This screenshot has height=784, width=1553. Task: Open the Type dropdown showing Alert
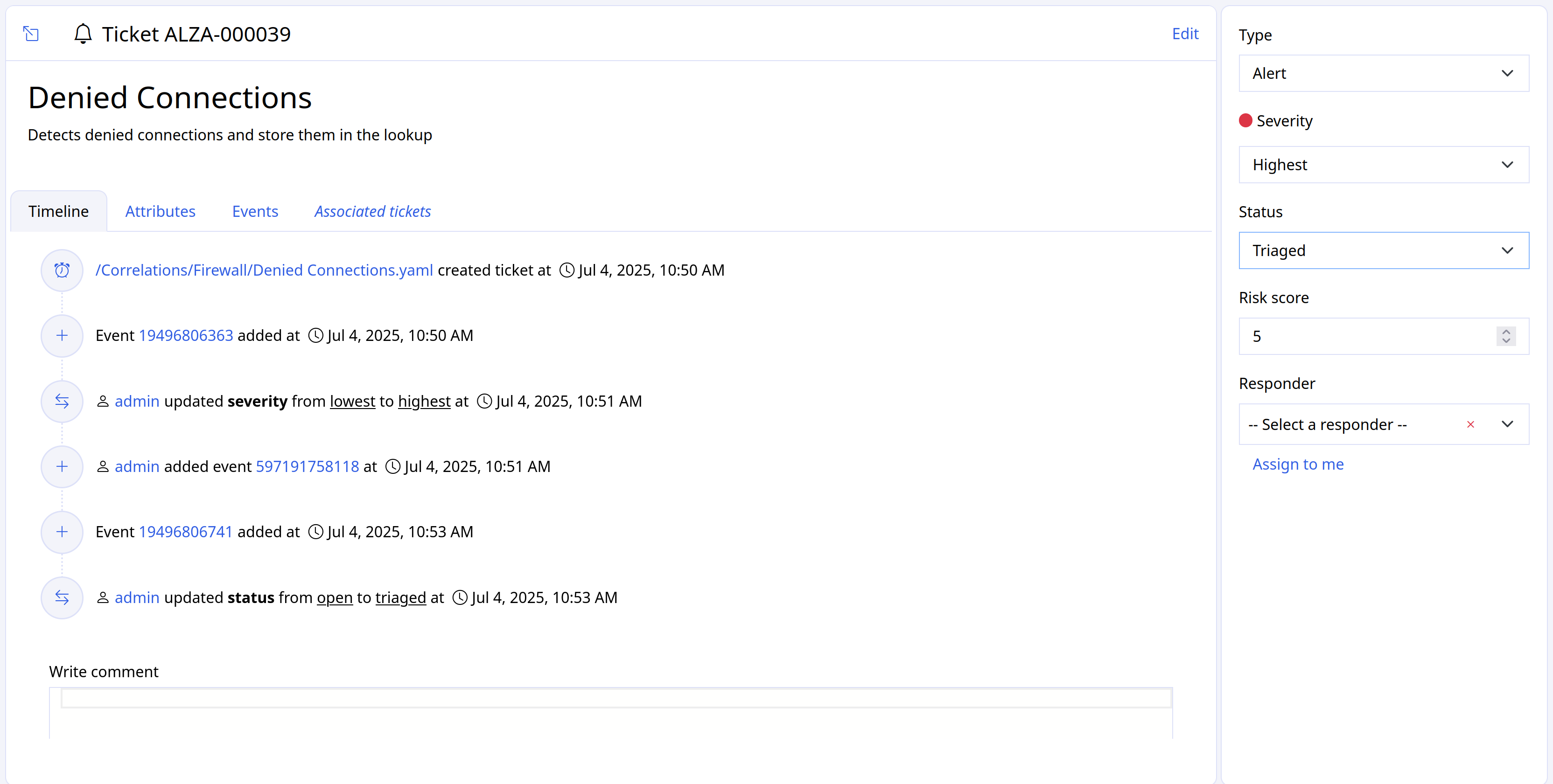[x=1383, y=74]
